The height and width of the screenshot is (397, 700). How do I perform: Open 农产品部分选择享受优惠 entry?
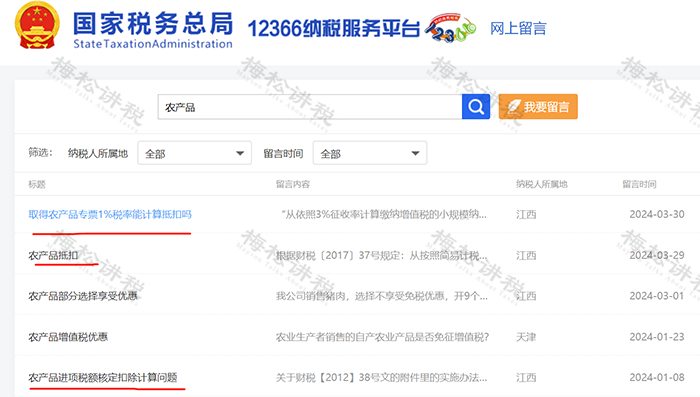click(x=83, y=296)
